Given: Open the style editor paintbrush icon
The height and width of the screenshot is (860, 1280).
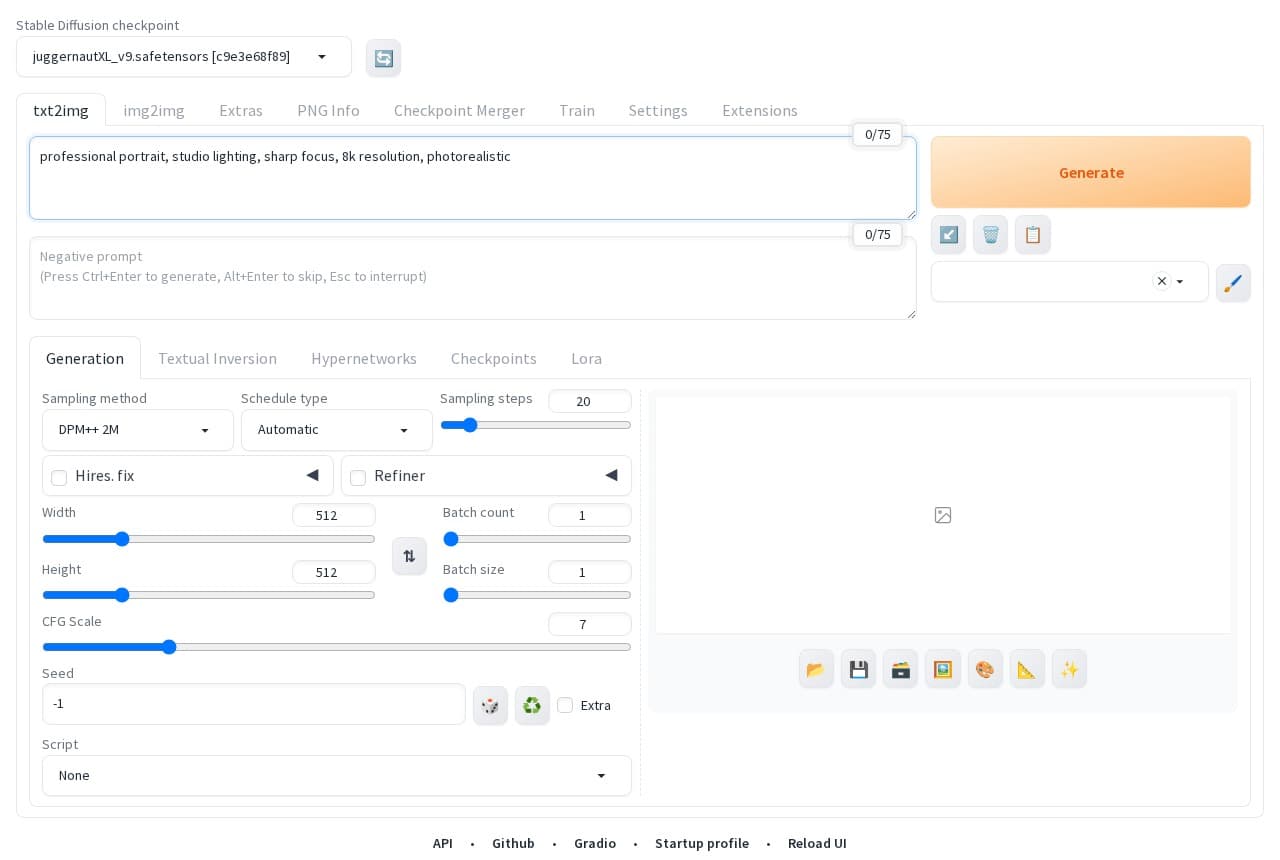Looking at the screenshot, I should [x=1233, y=283].
